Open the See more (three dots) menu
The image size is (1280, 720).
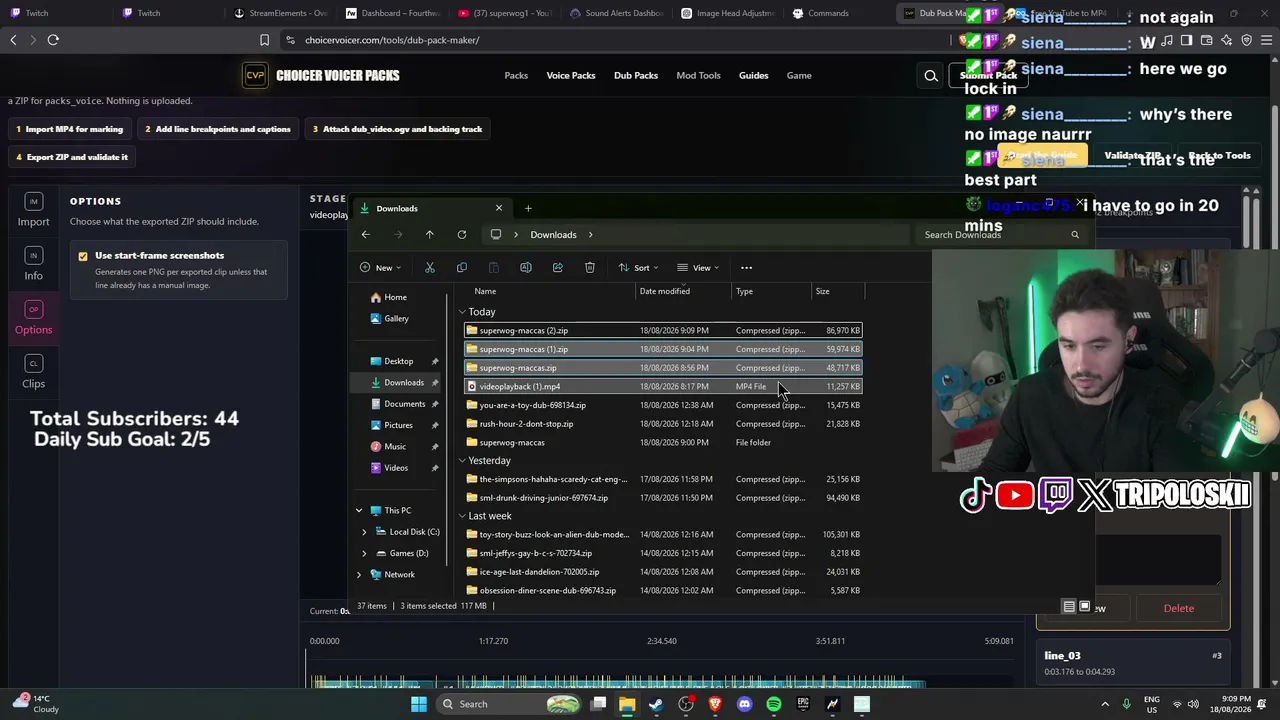pos(746,268)
